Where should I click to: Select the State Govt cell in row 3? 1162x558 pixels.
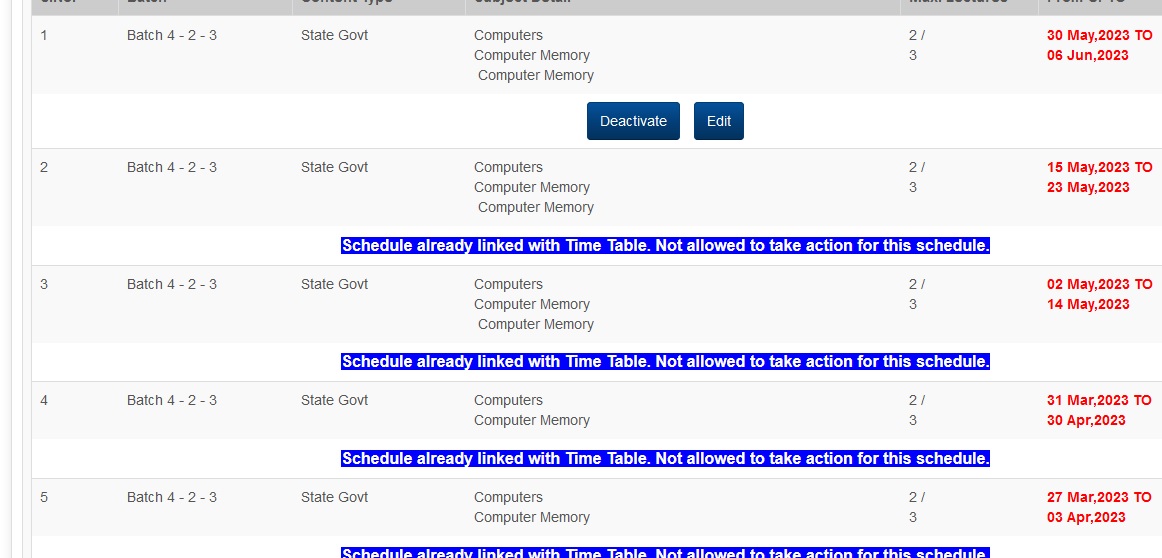[x=334, y=285]
